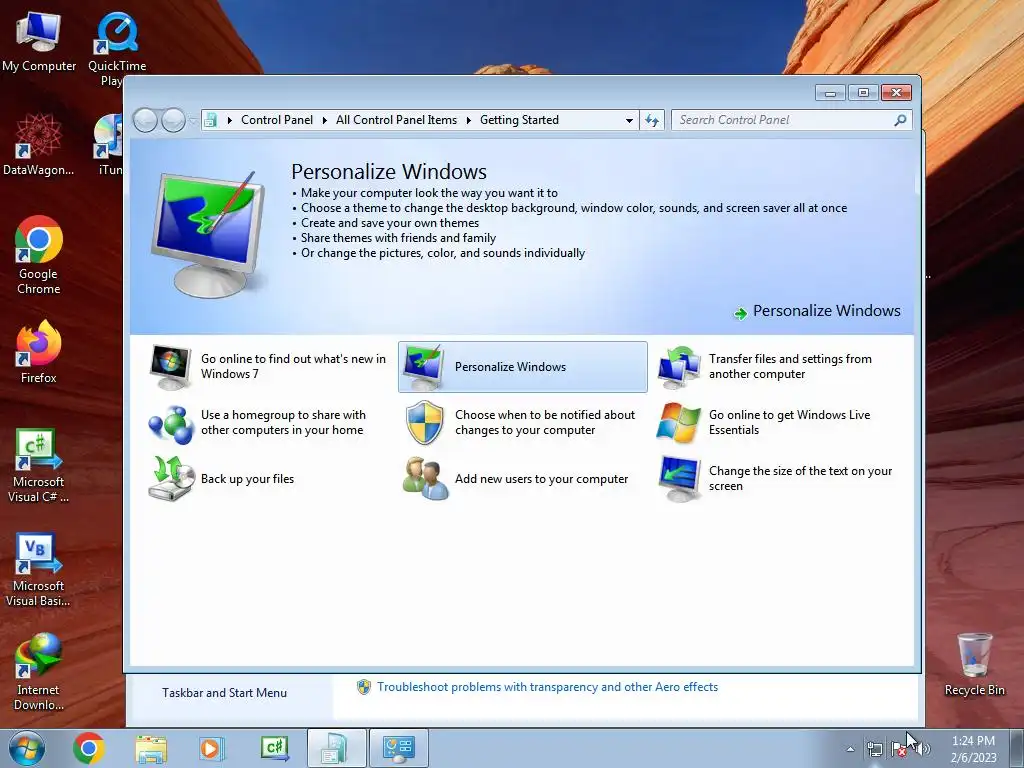Click the Windows Live Essentials flag icon
The width and height of the screenshot is (1024, 768).
(x=678, y=423)
